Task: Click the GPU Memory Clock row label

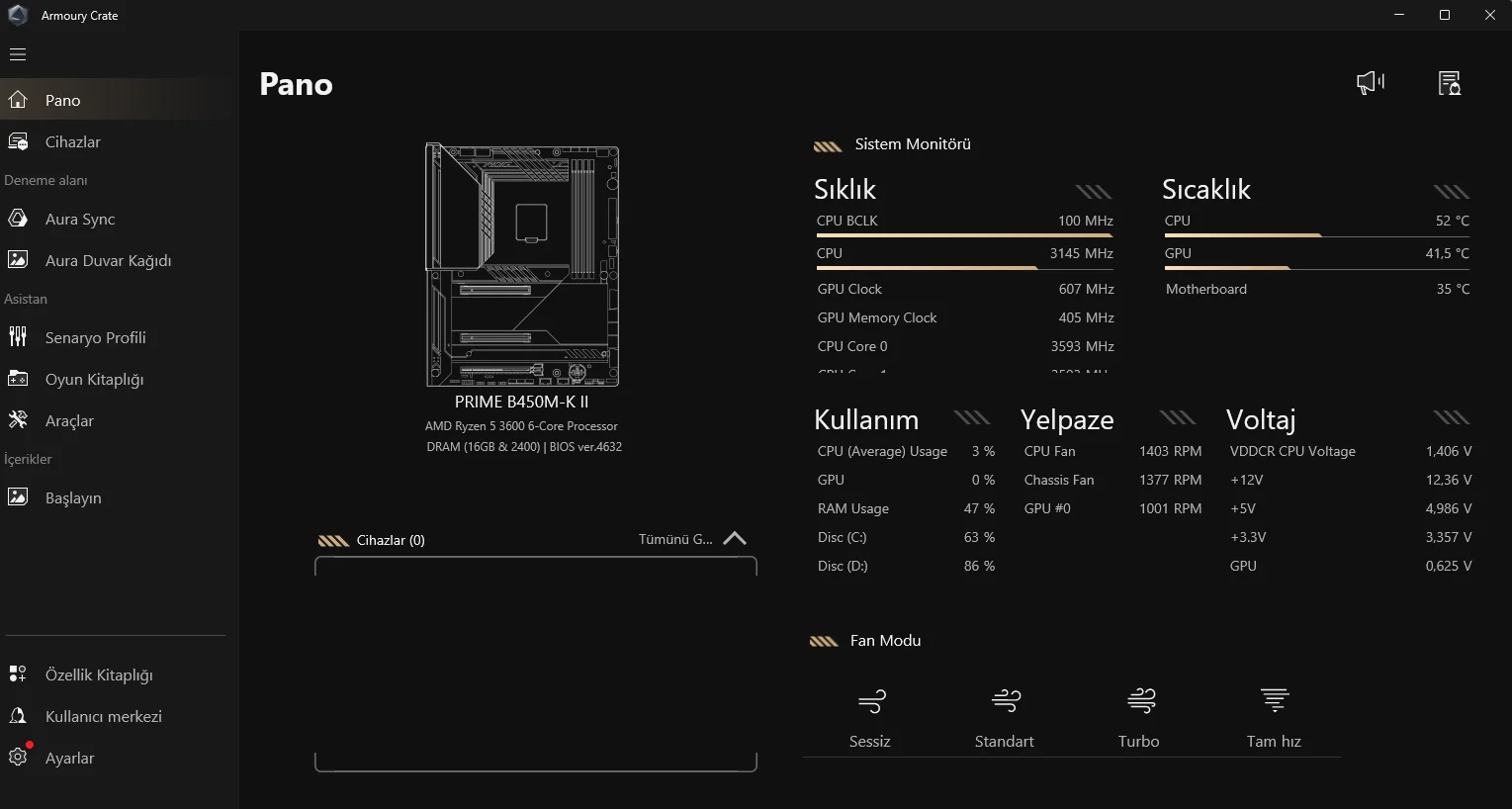Action: 877,317
